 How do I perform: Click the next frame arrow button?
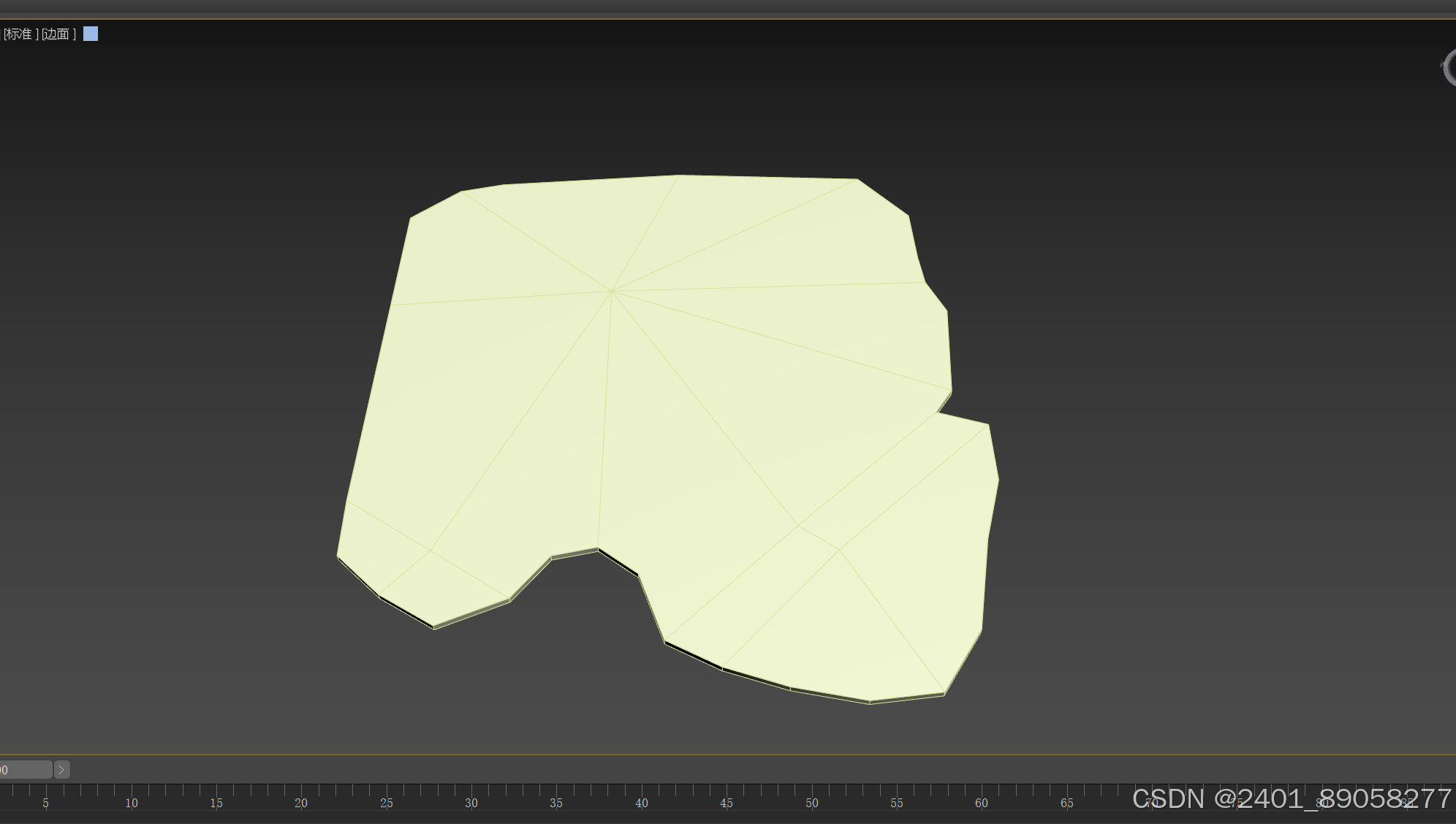62,769
